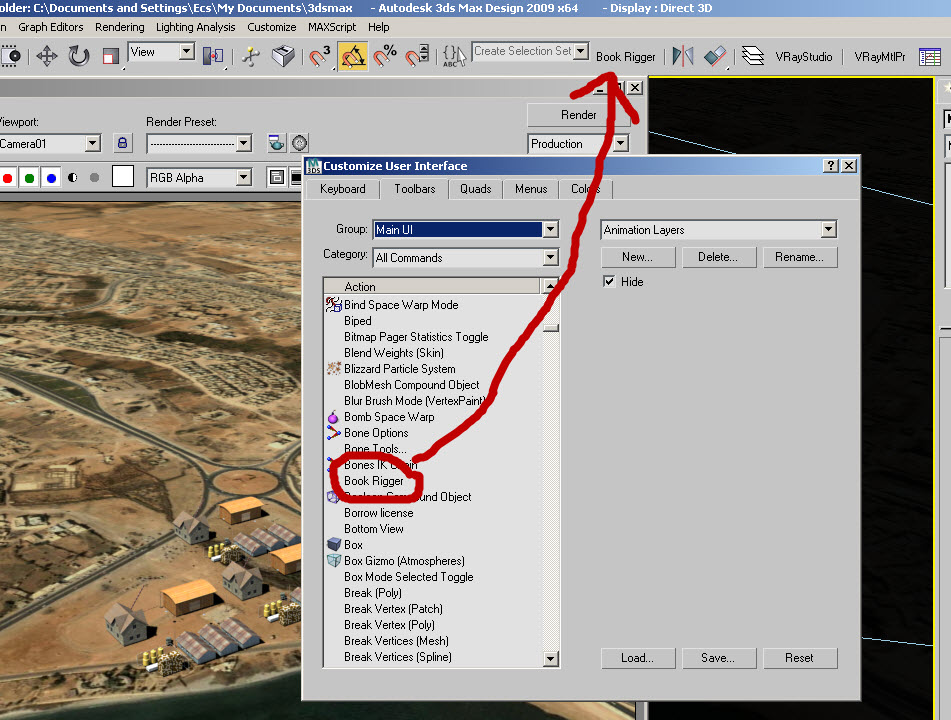Select Book Rigger in the action list
951x720 pixels.
pos(374,481)
